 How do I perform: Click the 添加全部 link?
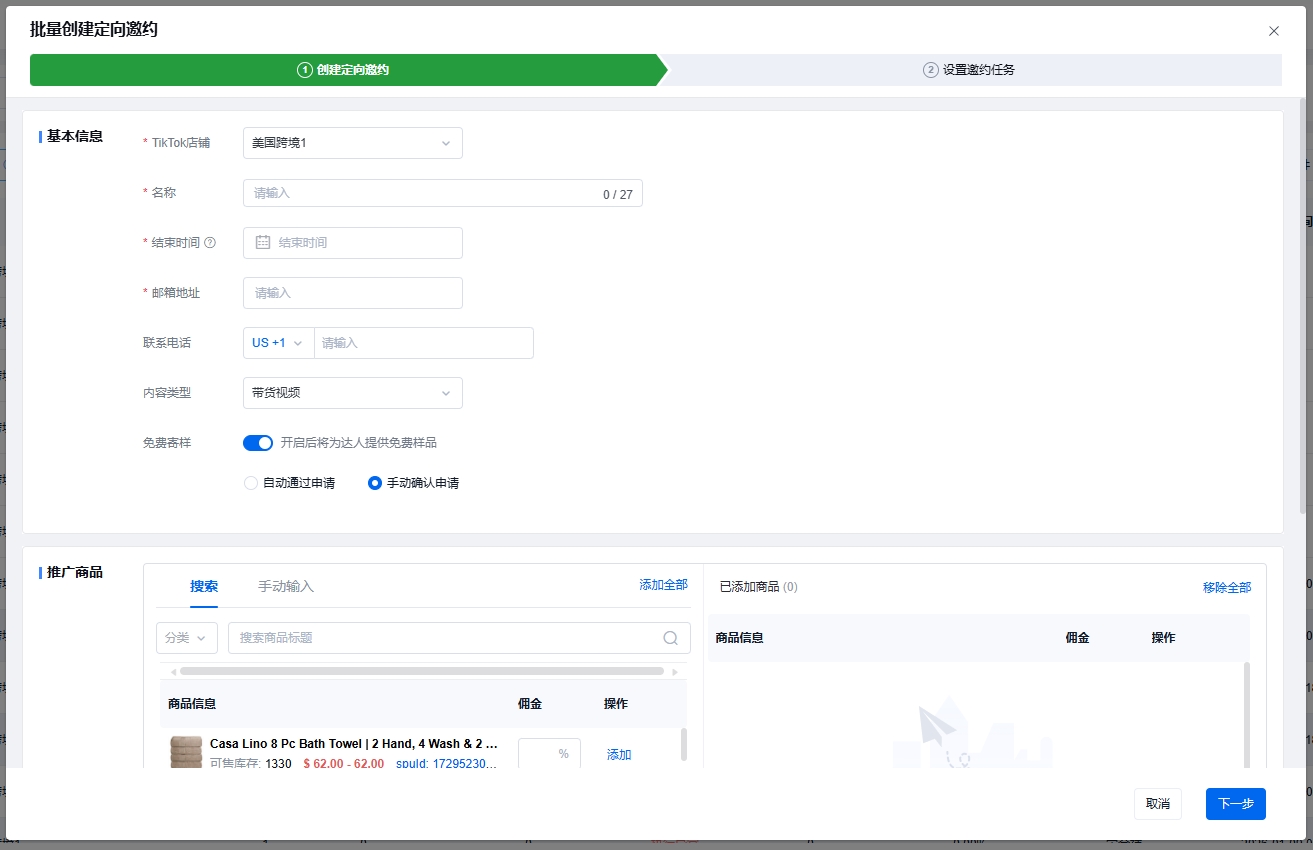pyautogui.click(x=663, y=585)
